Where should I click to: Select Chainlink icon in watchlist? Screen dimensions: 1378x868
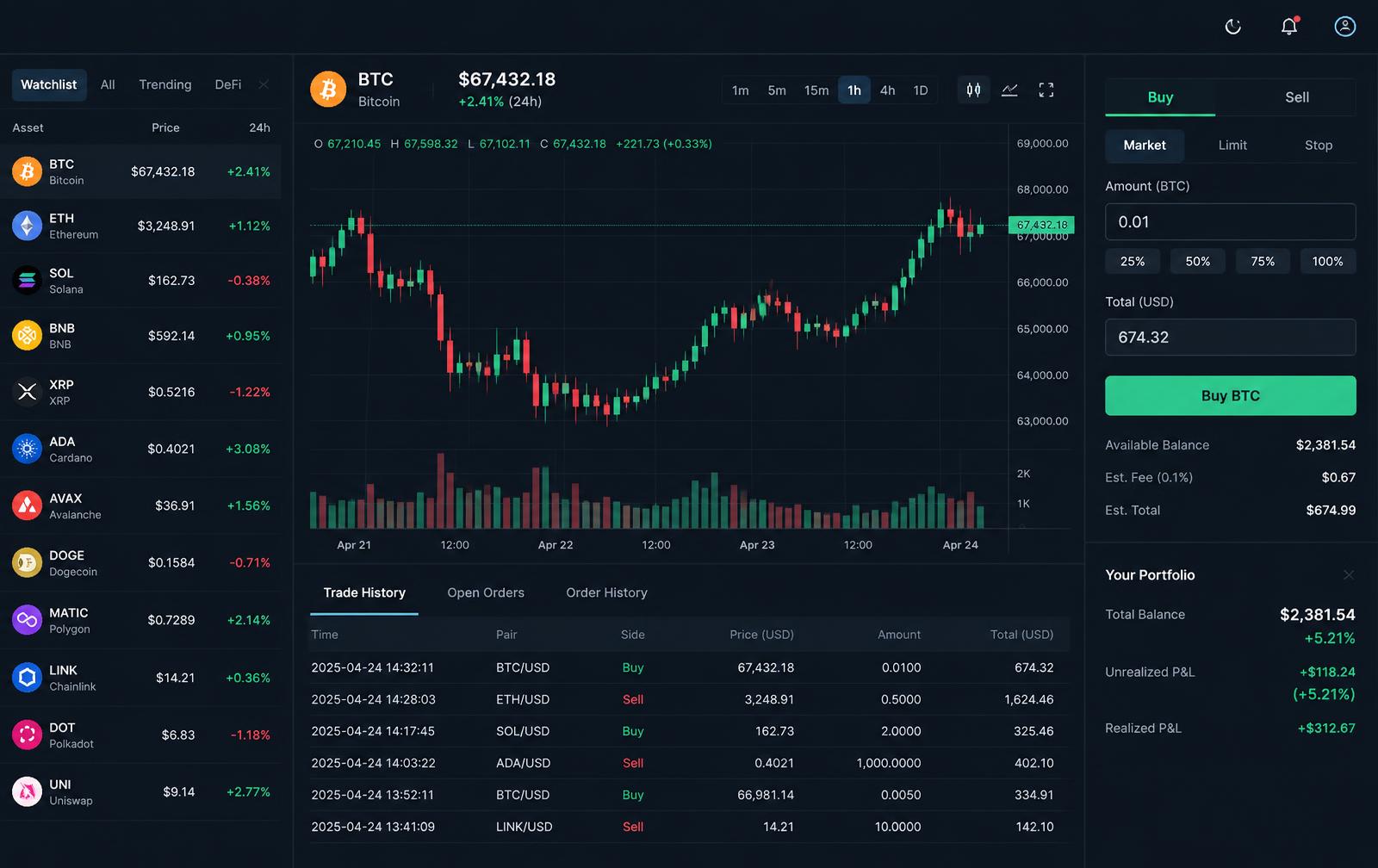pyautogui.click(x=27, y=678)
